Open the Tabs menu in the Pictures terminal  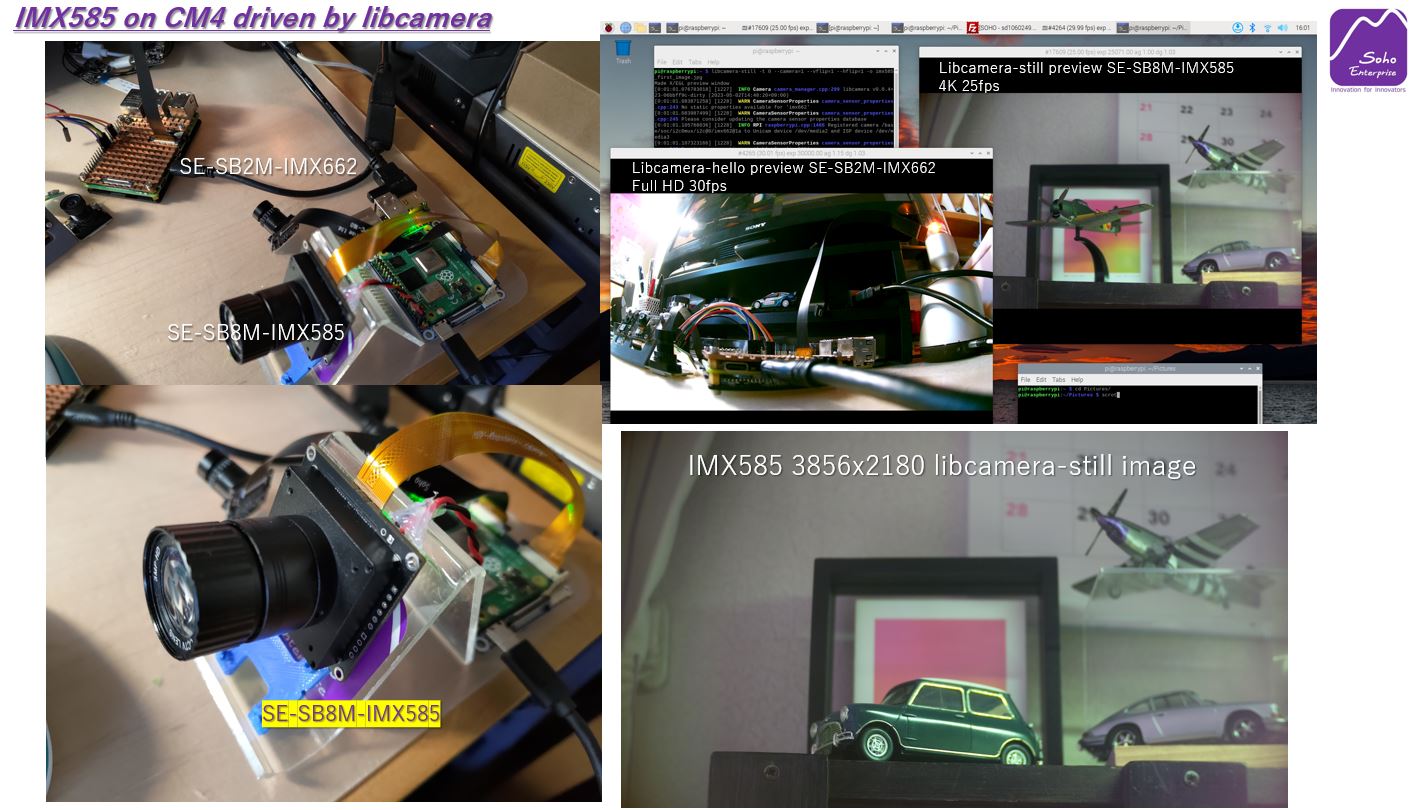(1057, 379)
